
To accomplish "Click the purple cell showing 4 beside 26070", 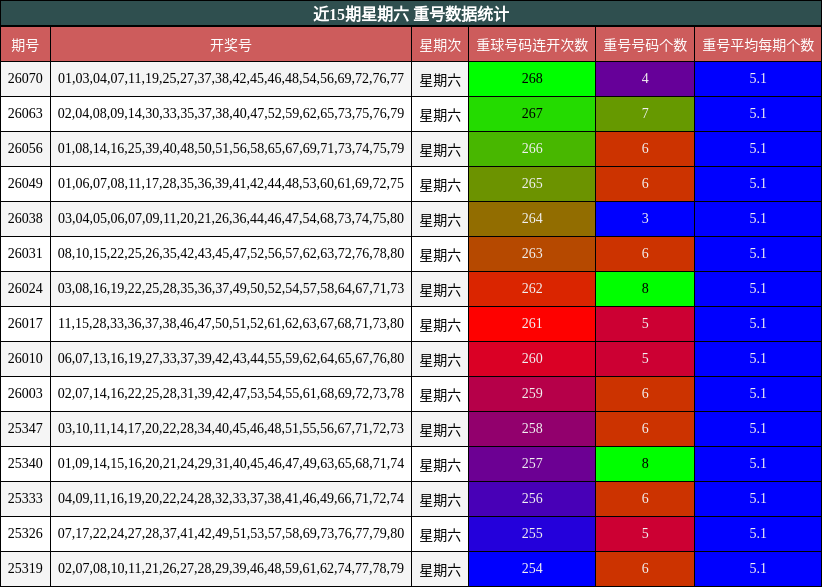I will [644, 77].
